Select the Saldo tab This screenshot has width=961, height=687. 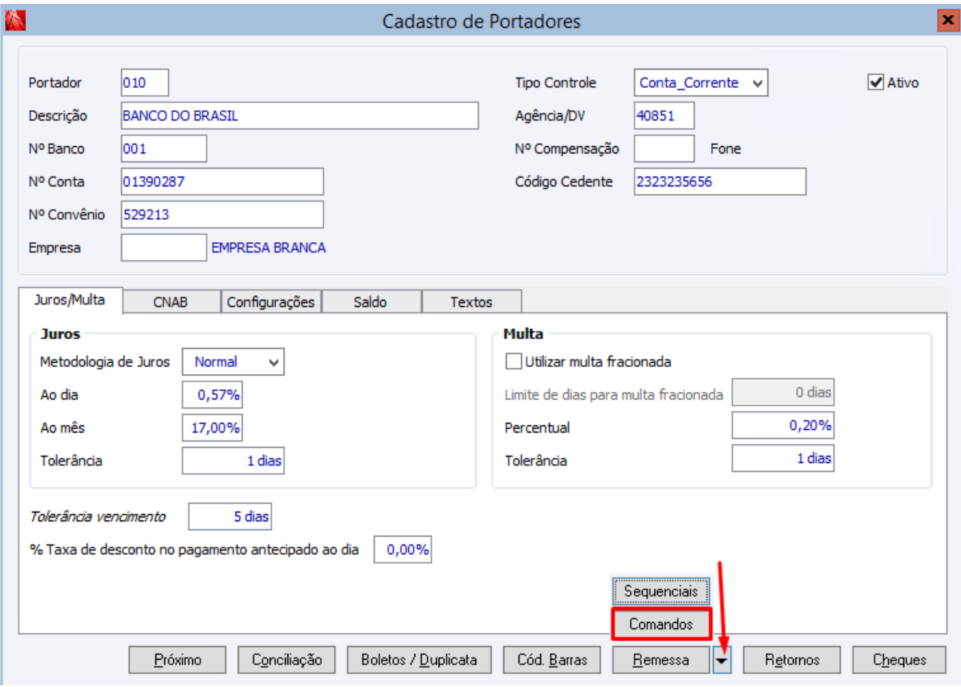pos(370,302)
